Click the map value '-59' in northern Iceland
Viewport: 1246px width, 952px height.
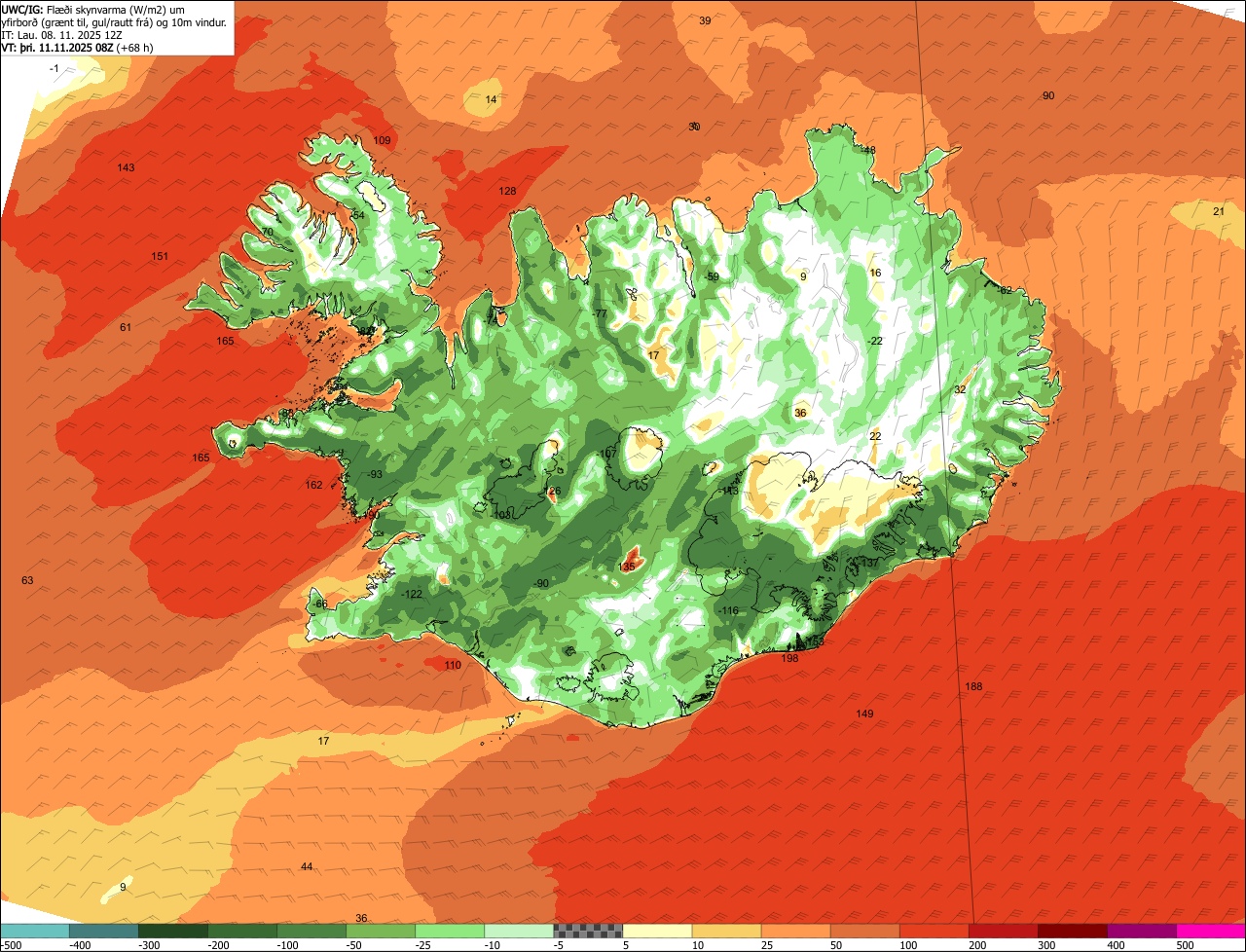712,277
